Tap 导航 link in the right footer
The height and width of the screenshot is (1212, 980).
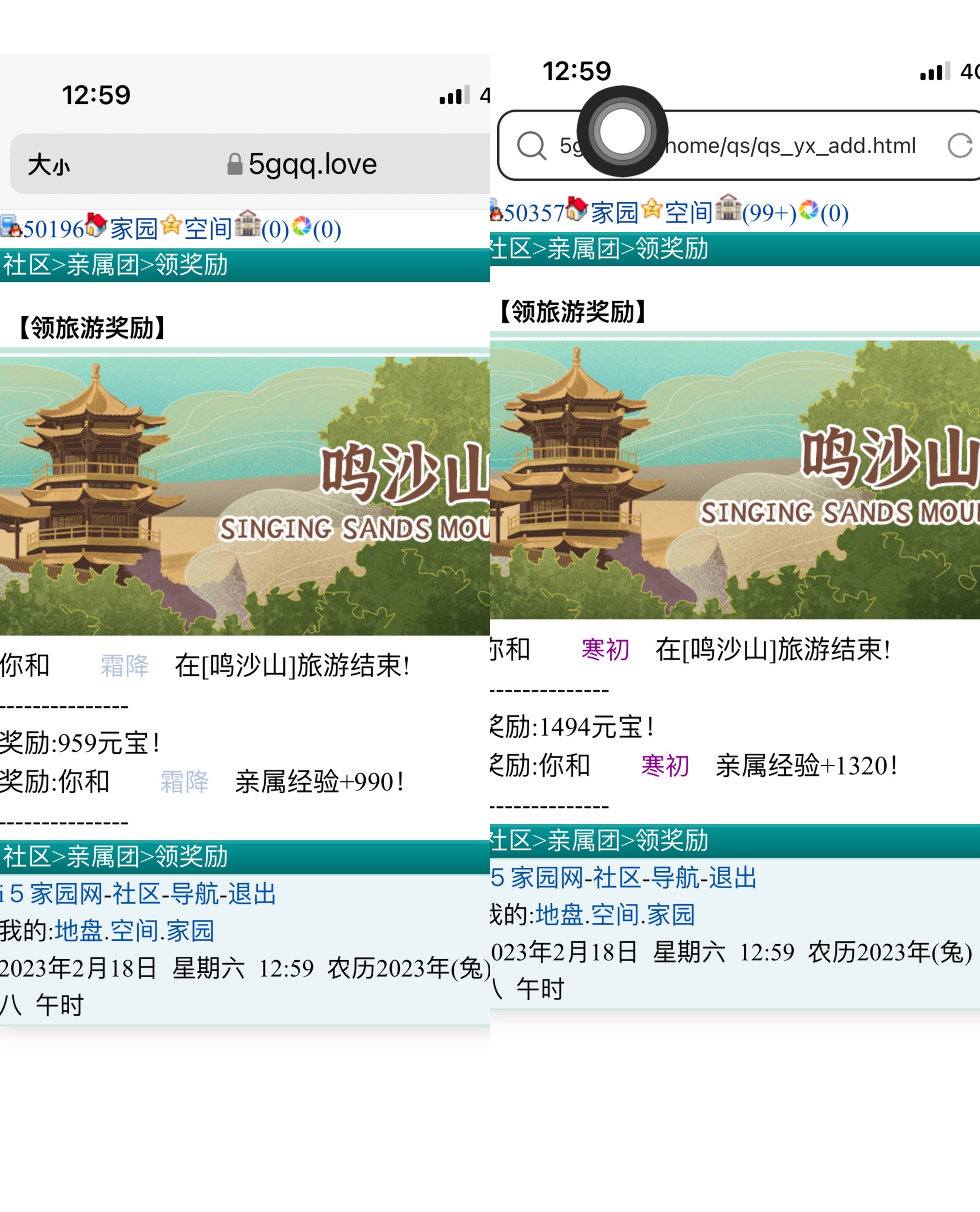675,877
